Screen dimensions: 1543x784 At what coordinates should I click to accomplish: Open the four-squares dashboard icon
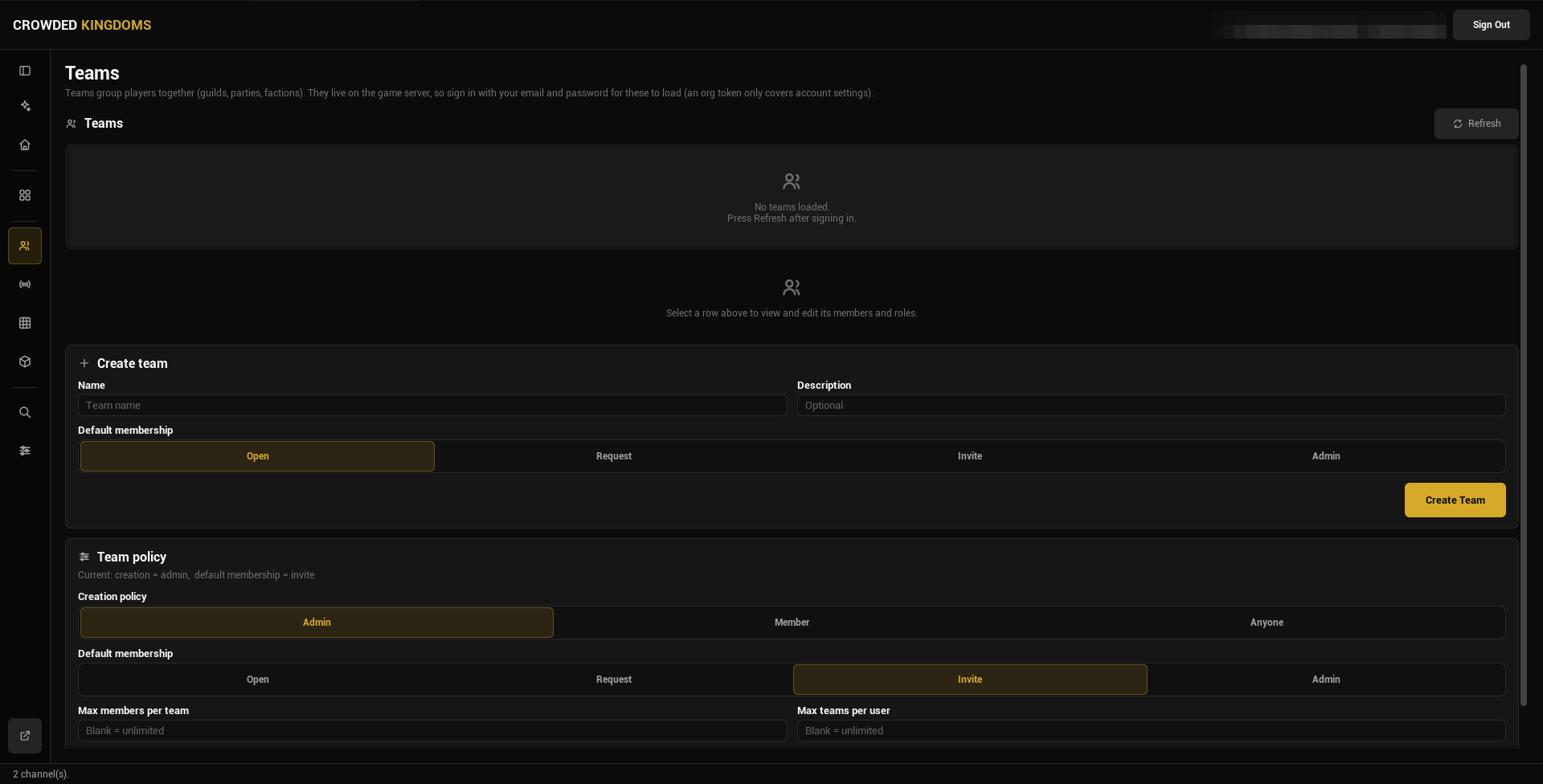(25, 195)
